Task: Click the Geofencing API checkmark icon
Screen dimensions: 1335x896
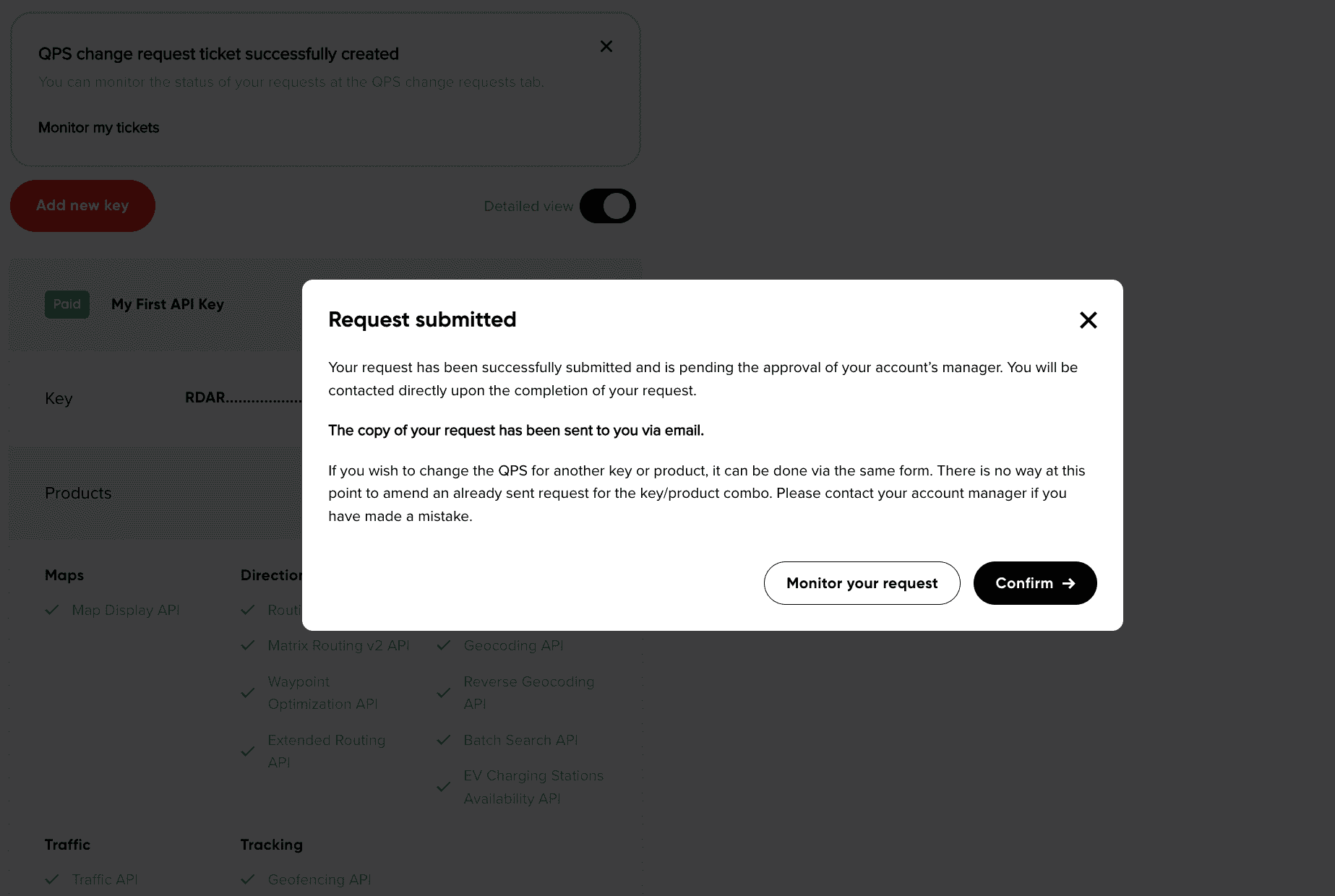Action: click(248, 879)
